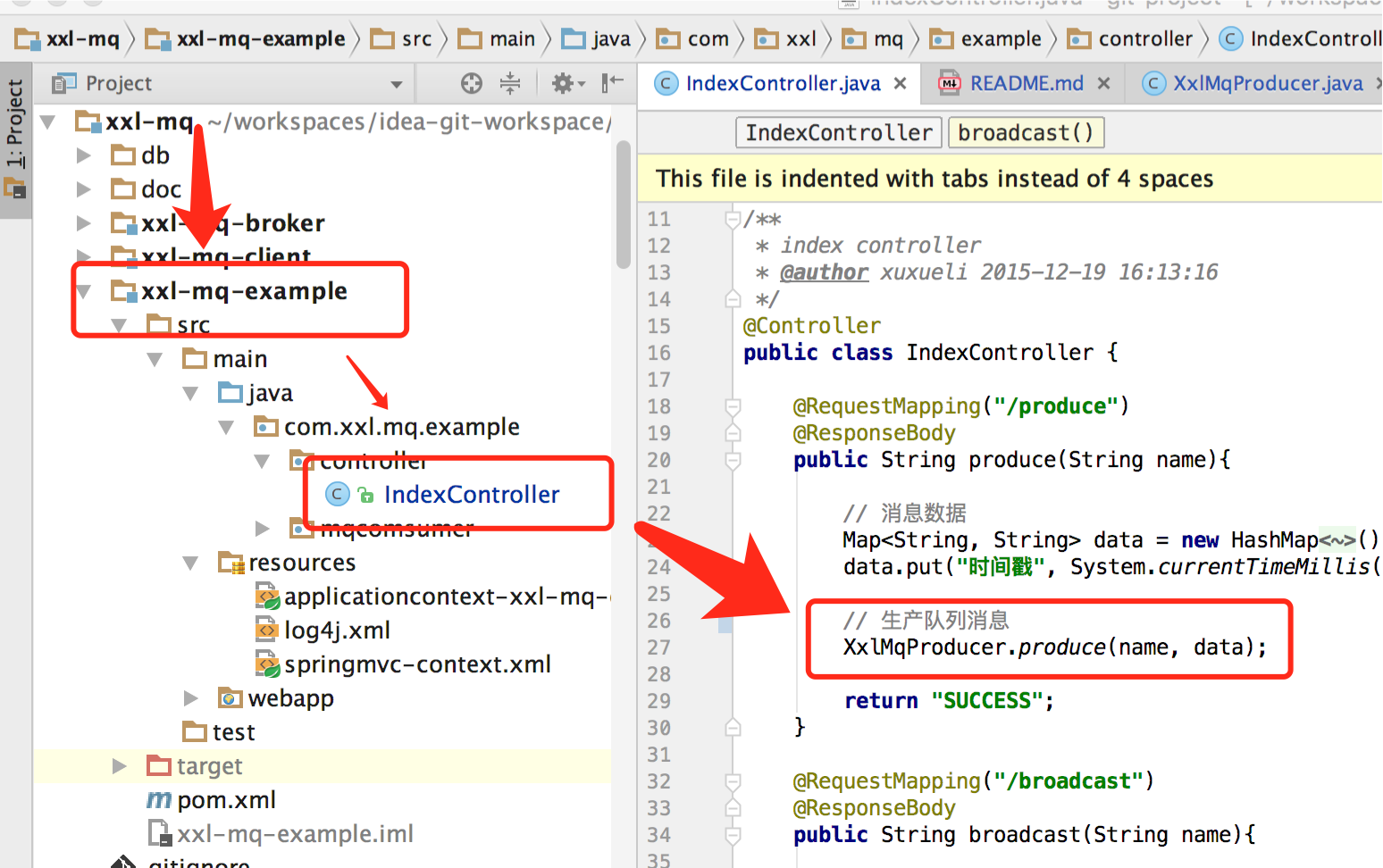Fold the broadcast method at line 34
The width and height of the screenshot is (1383, 868).
pyautogui.click(x=733, y=835)
